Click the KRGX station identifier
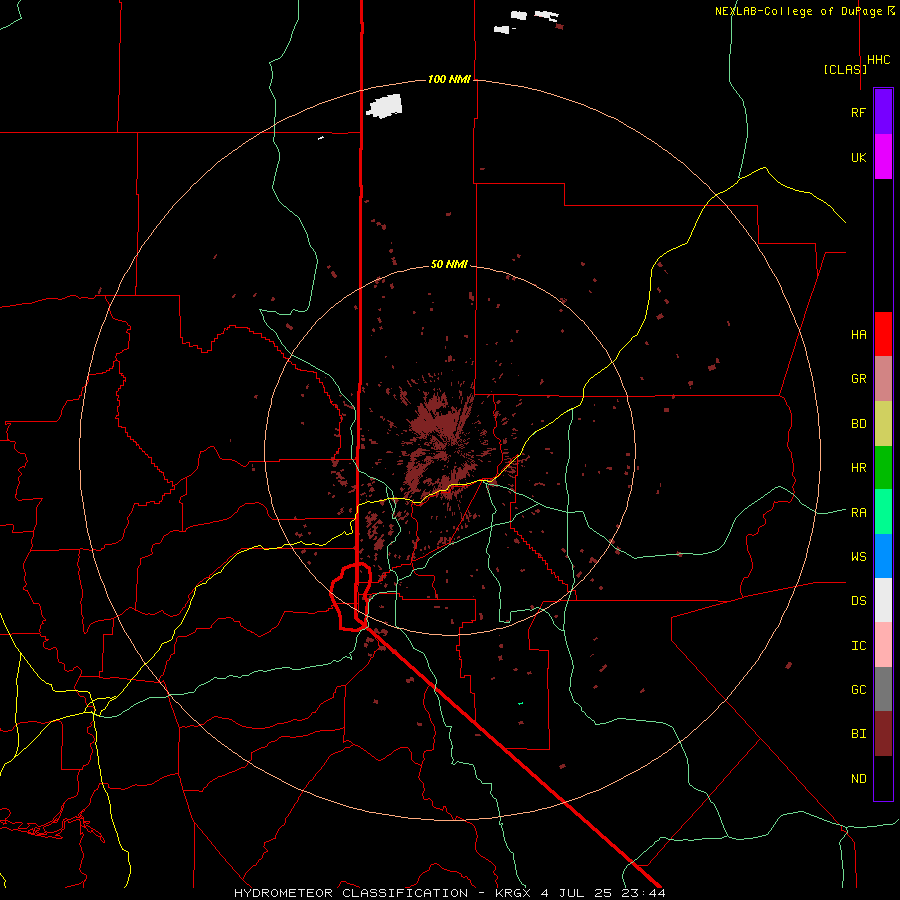900x900 pixels. pos(514,893)
